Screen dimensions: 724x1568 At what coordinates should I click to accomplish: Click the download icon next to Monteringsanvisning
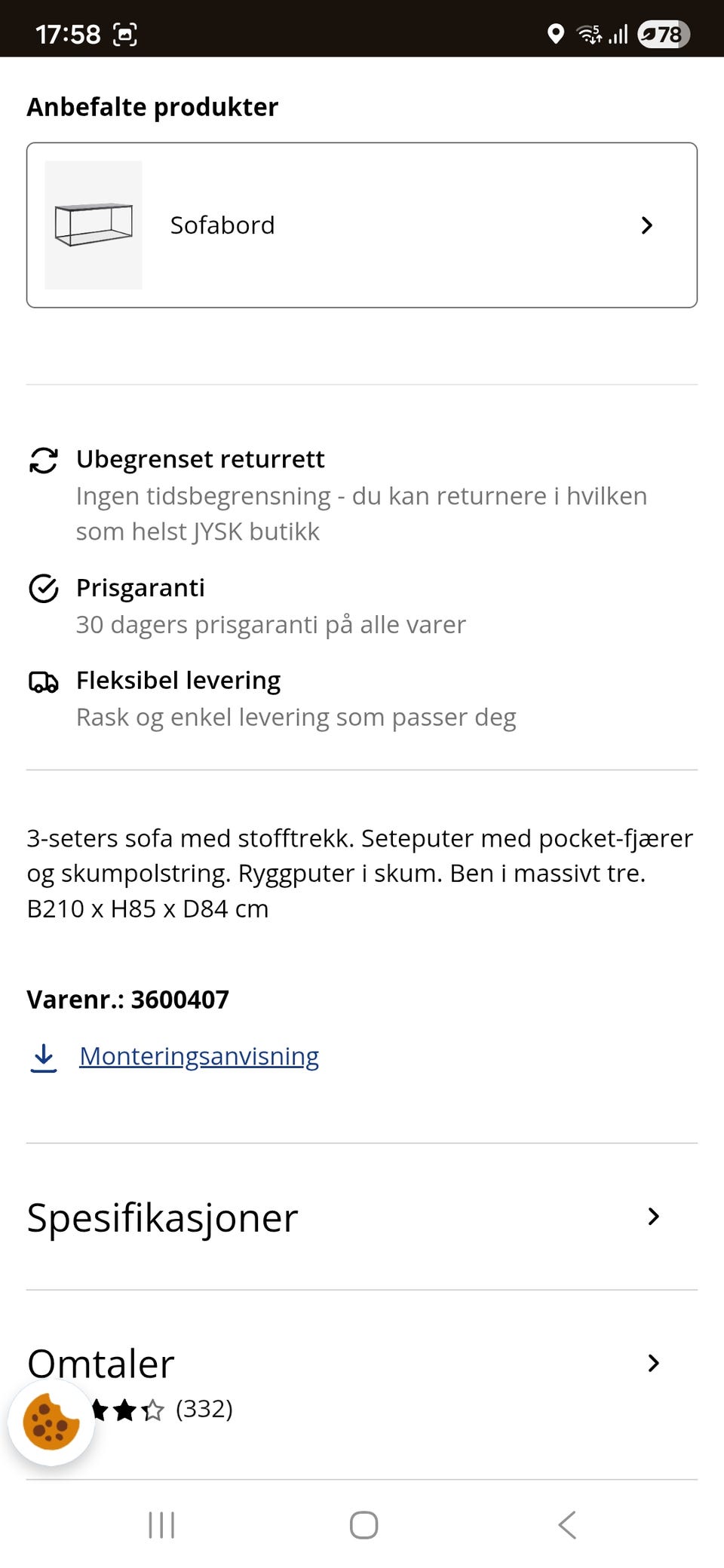(x=44, y=1057)
